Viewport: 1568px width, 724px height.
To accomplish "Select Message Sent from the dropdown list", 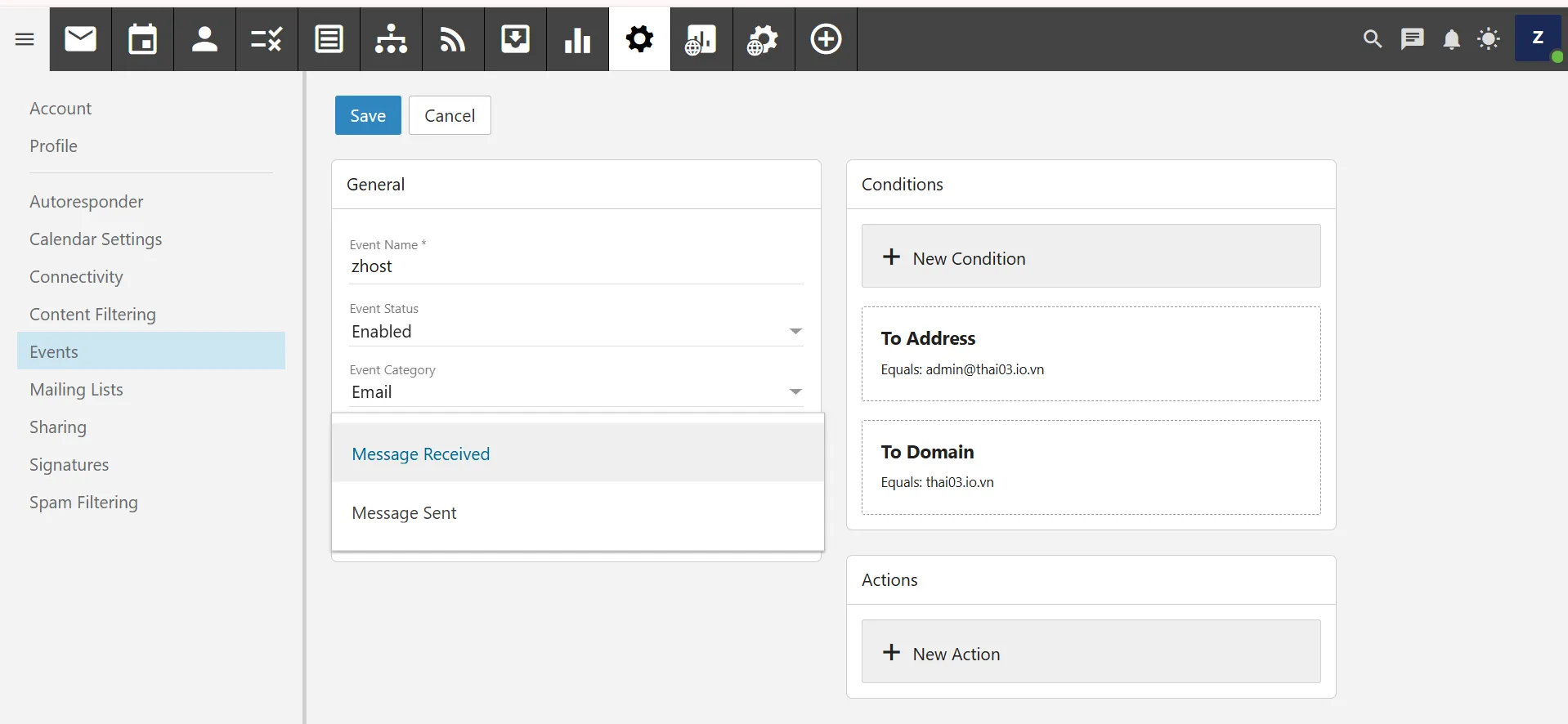I will 404,513.
